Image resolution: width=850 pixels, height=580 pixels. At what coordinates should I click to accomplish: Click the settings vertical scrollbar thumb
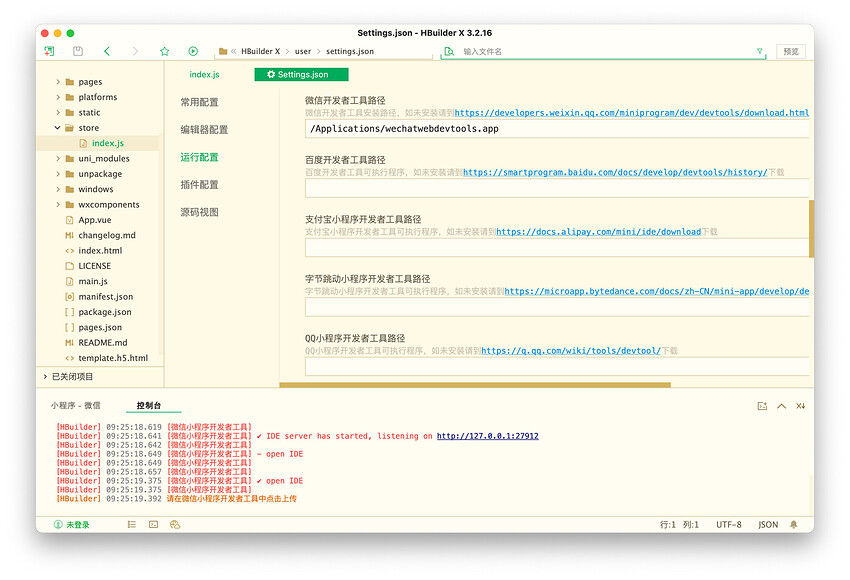point(811,229)
